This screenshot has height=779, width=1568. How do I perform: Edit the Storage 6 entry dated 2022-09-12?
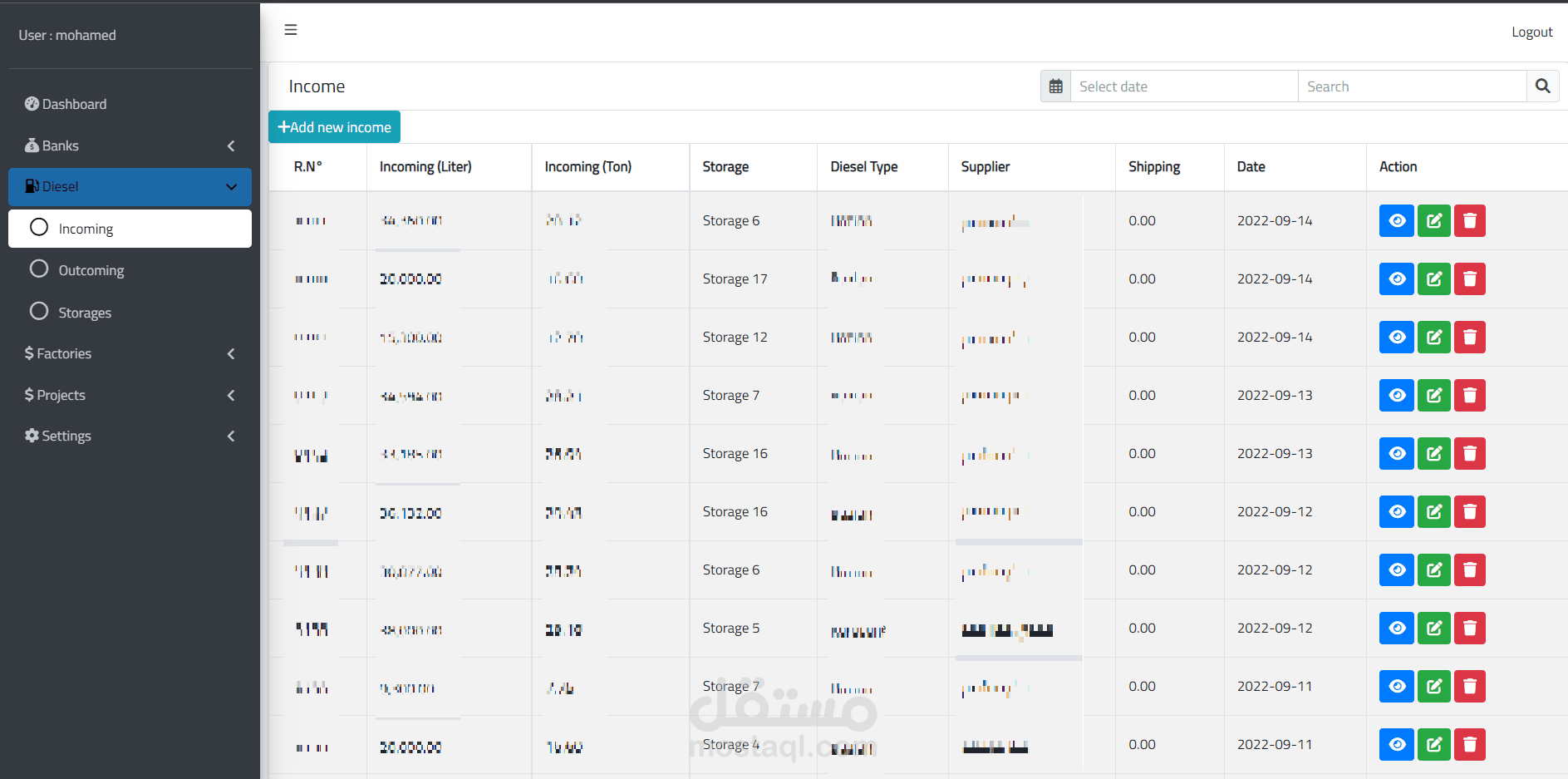click(1434, 570)
